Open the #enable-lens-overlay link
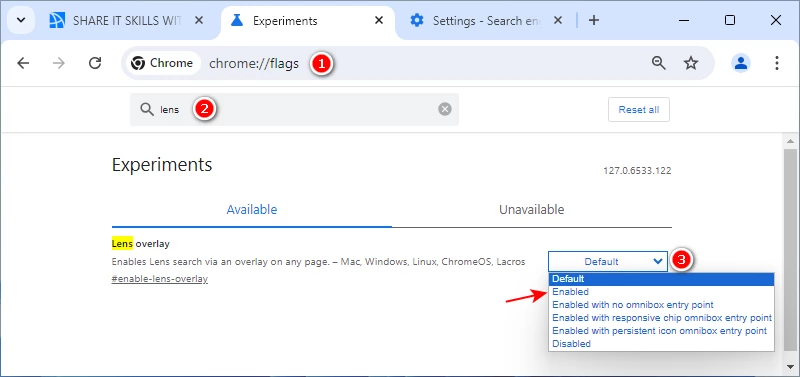 (160, 279)
